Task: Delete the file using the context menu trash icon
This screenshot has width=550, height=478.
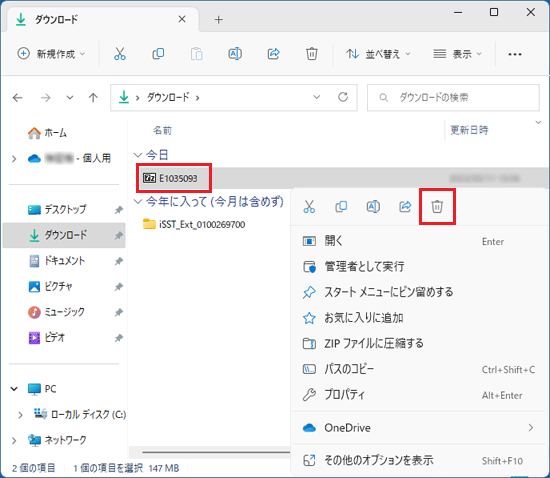Action: (437, 207)
